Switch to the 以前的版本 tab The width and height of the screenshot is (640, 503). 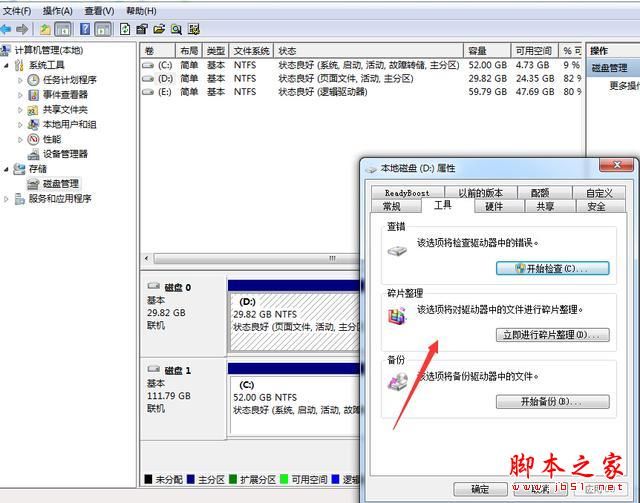481,193
